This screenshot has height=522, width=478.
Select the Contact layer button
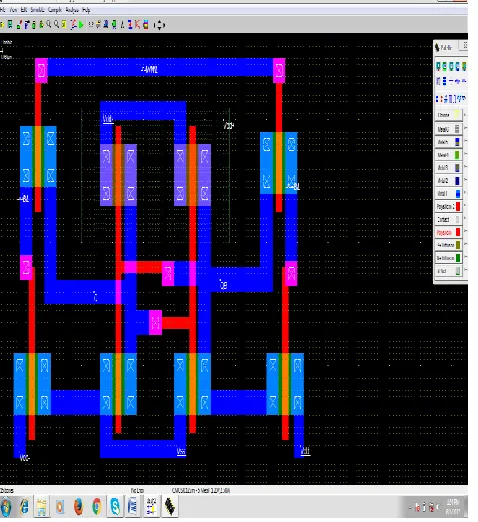449,219
